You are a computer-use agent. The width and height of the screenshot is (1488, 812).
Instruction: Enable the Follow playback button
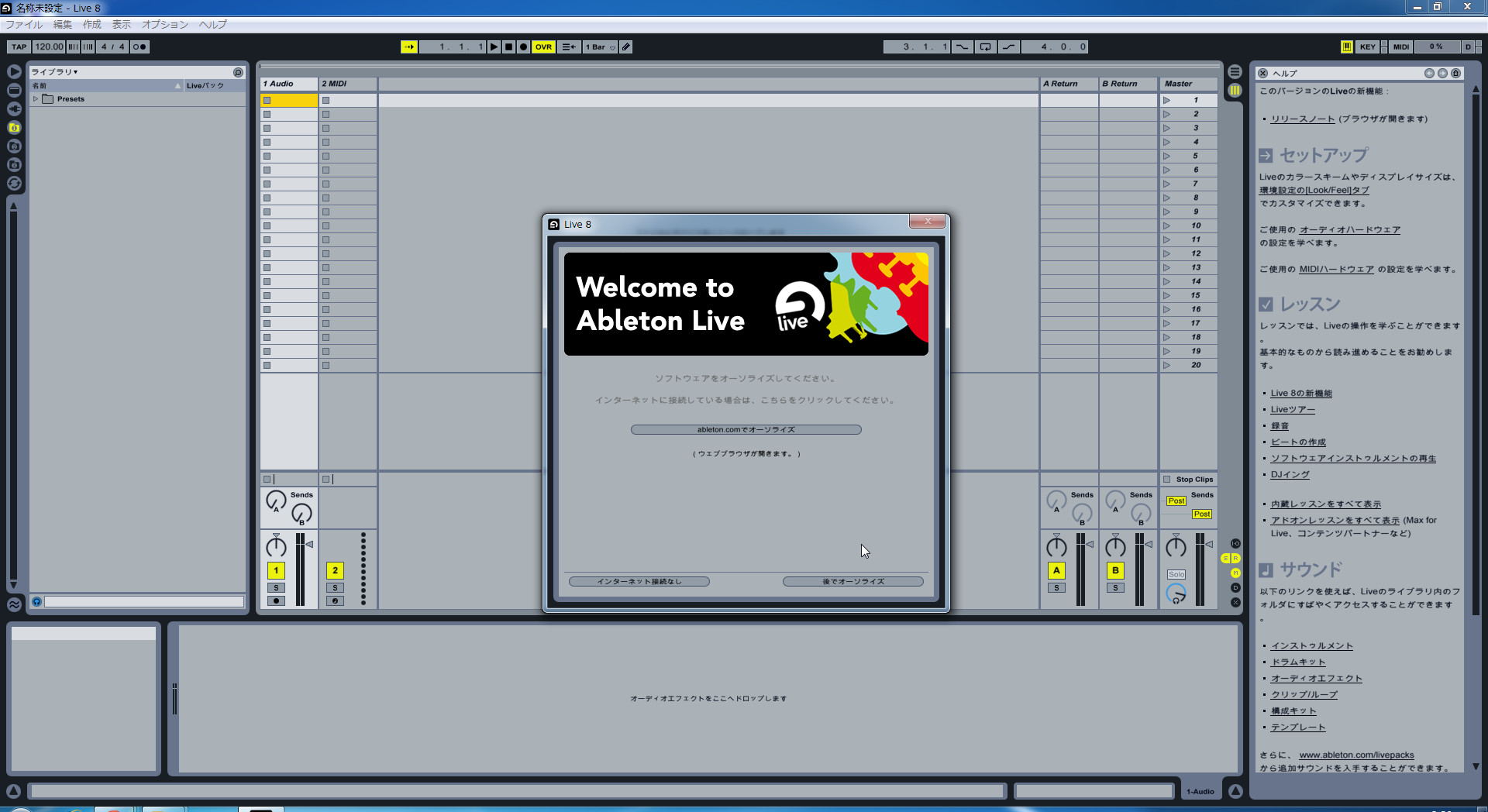pyautogui.click(x=408, y=46)
